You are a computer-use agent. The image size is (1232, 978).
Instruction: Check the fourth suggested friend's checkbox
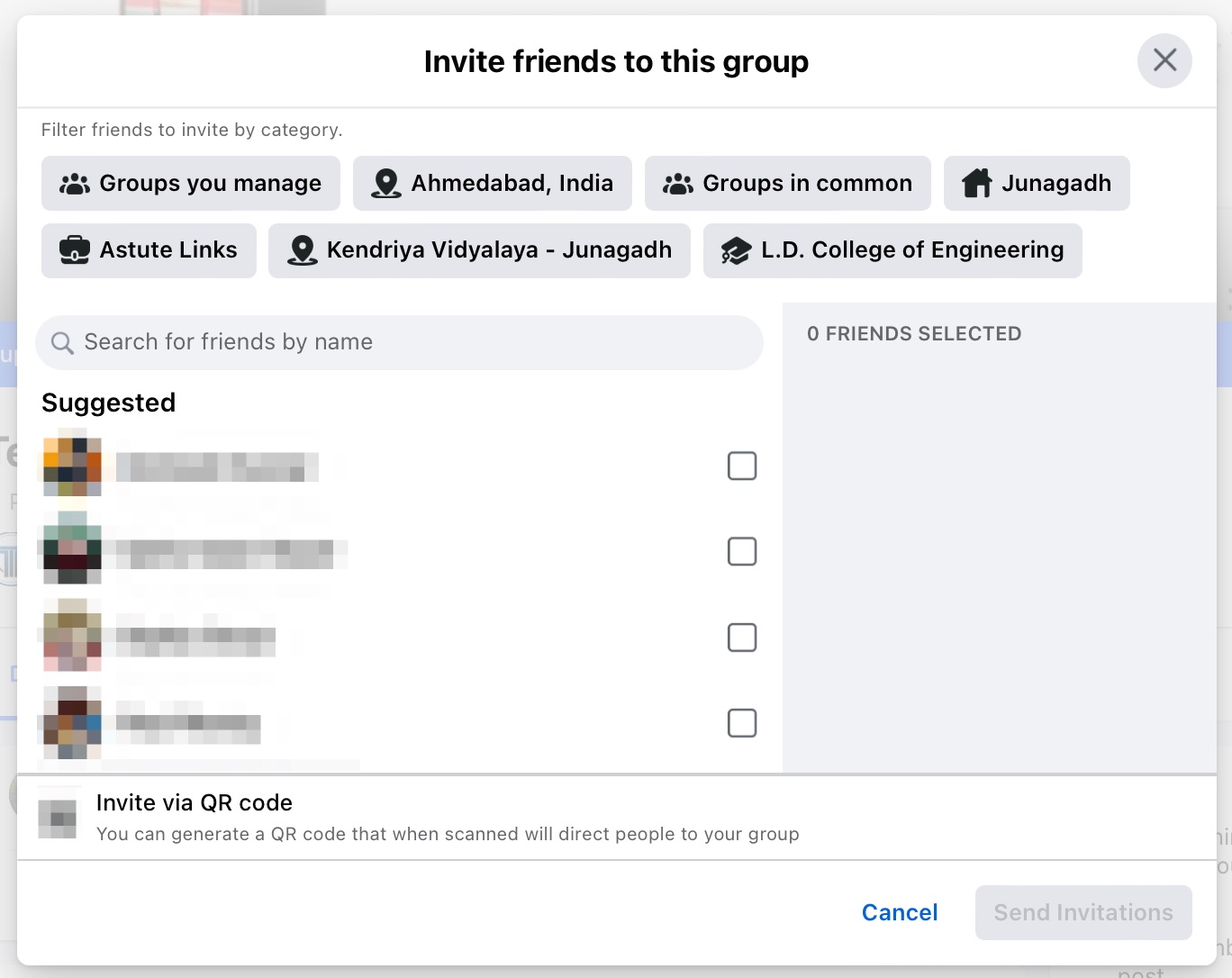[x=742, y=723]
